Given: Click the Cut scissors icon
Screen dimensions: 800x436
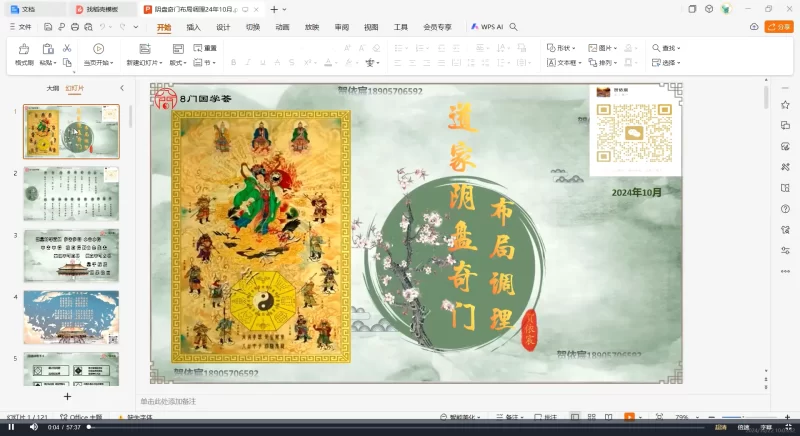Looking at the screenshot, I should click(x=67, y=48).
